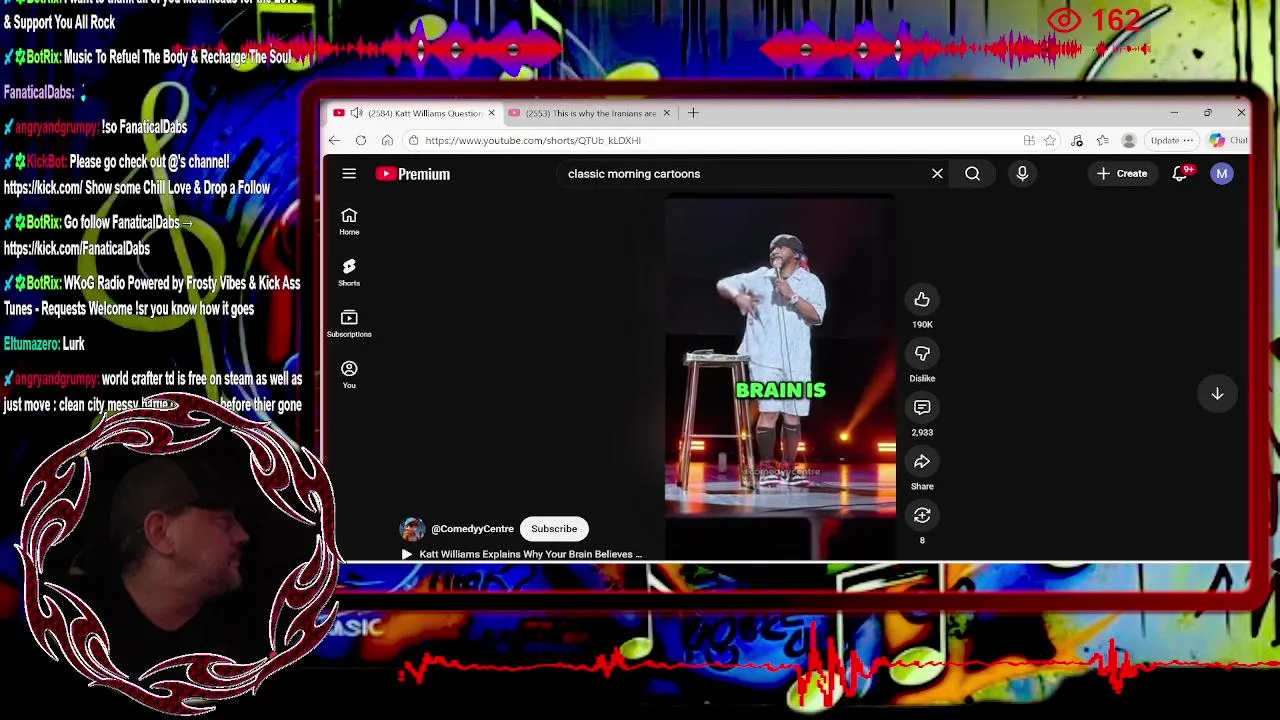
Task: Dislike the short
Action: pyautogui.click(x=922, y=353)
